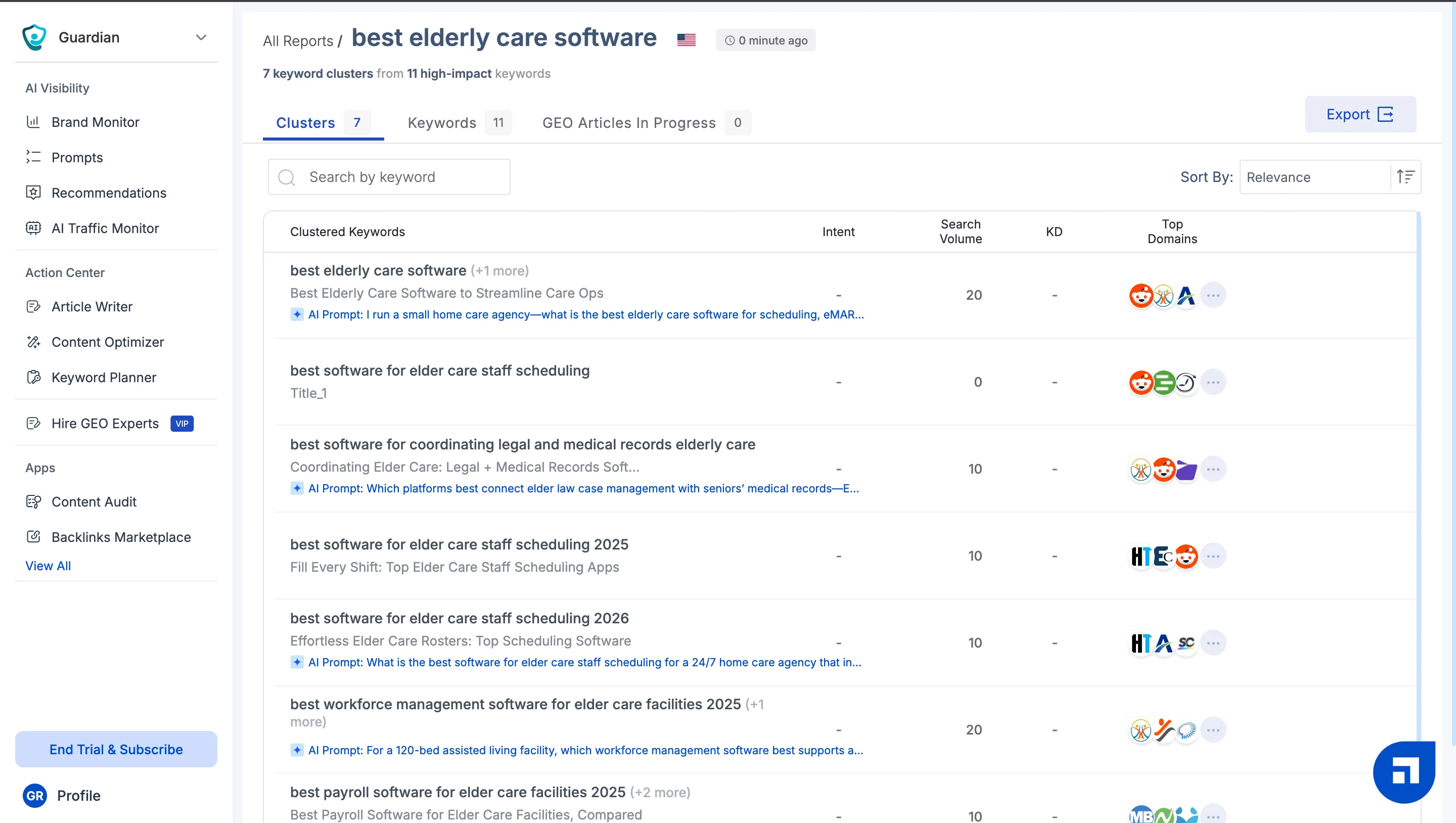This screenshot has height=823, width=1456.
Task: Open AI Traffic Monitor in sidebar
Action: [x=105, y=228]
